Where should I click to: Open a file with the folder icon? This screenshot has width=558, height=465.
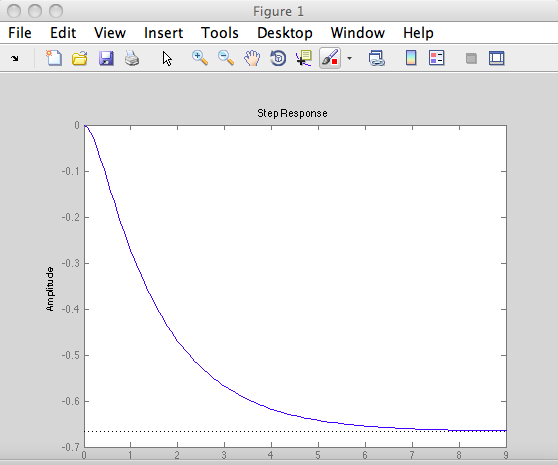pos(80,58)
